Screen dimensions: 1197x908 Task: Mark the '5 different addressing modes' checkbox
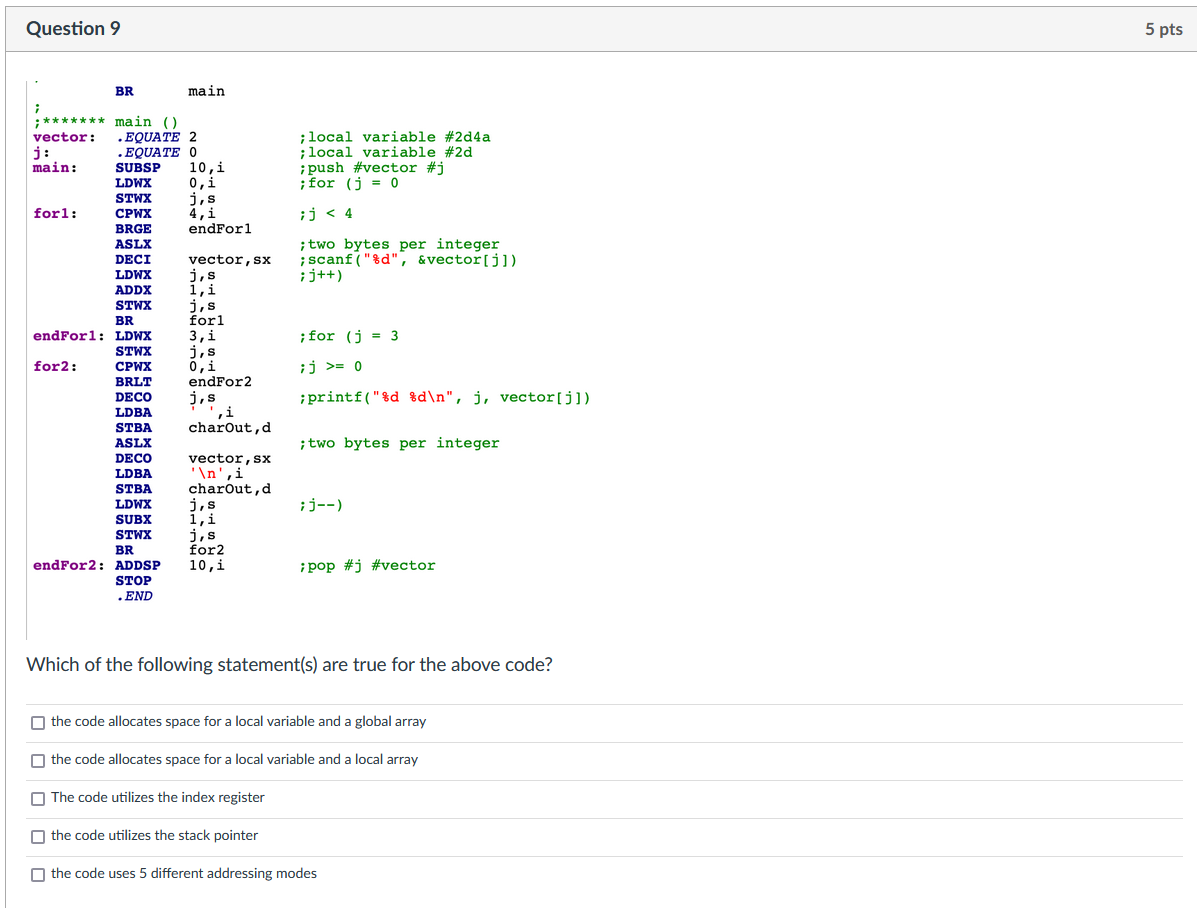coord(38,875)
